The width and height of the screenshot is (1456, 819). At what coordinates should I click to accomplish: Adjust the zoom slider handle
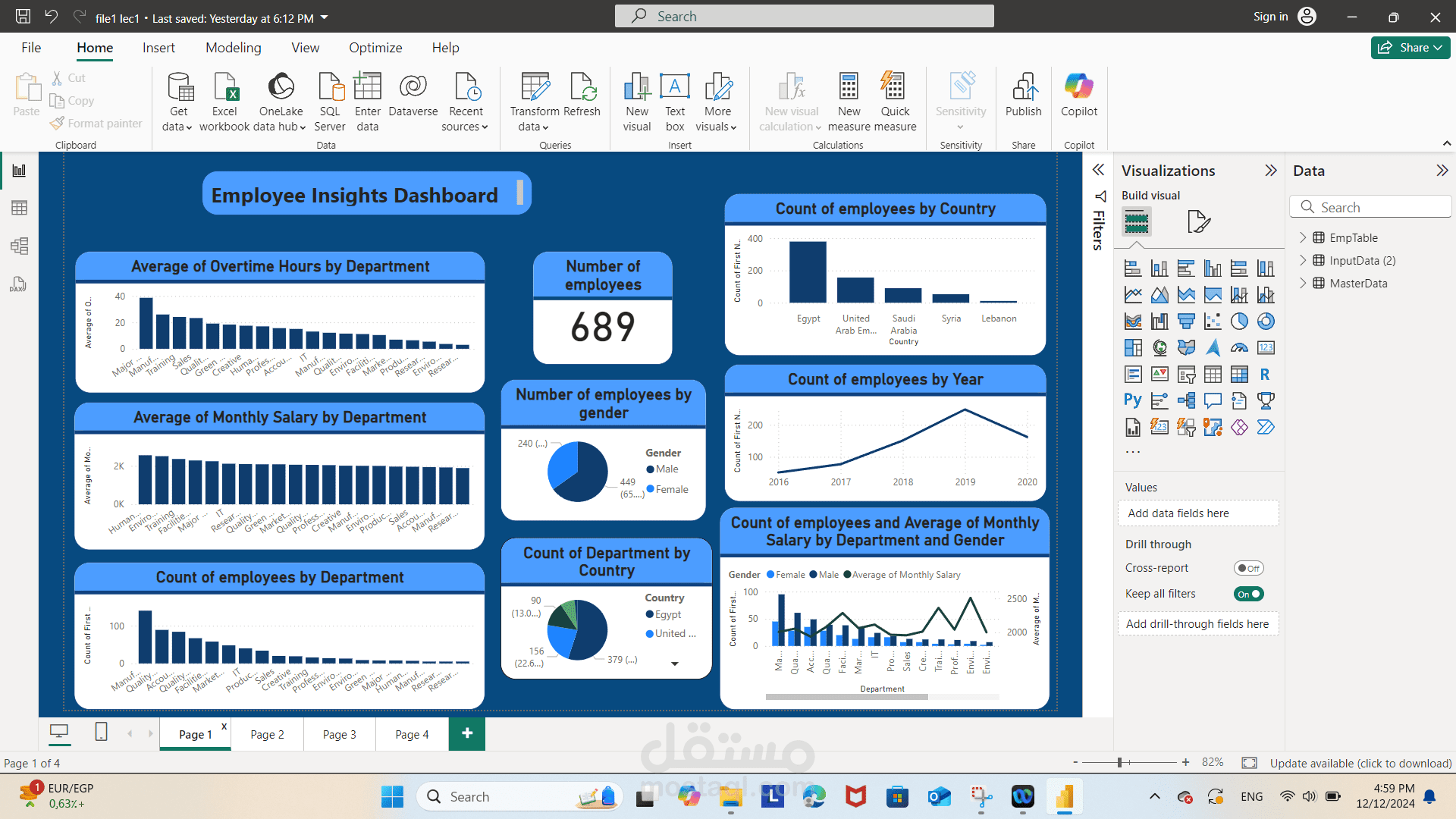click(1119, 762)
